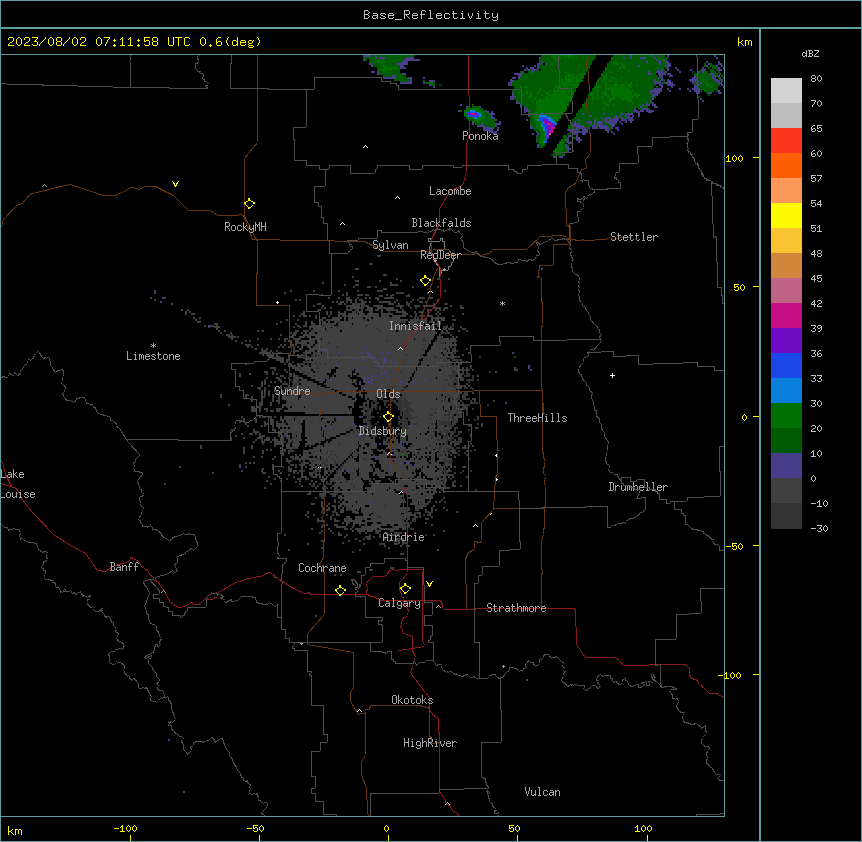Image resolution: width=862 pixels, height=842 pixels.
Task: Click the Sylvan label
Action: (x=390, y=245)
